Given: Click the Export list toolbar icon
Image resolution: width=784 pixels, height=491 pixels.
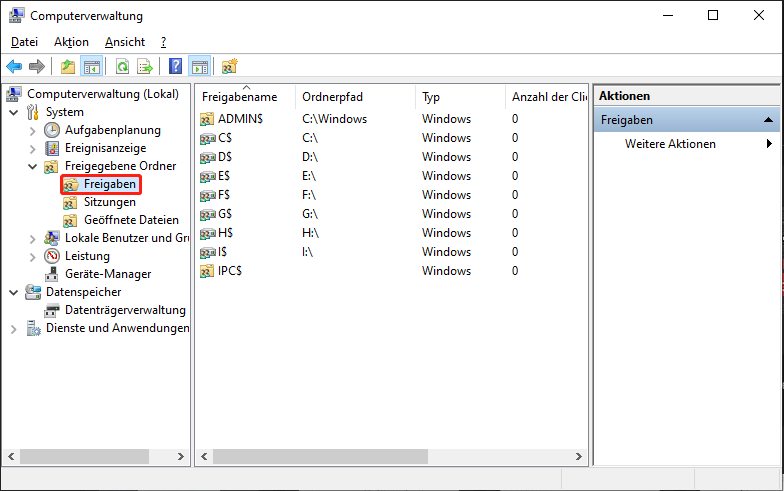Looking at the screenshot, I should pyautogui.click(x=145, y=67).
